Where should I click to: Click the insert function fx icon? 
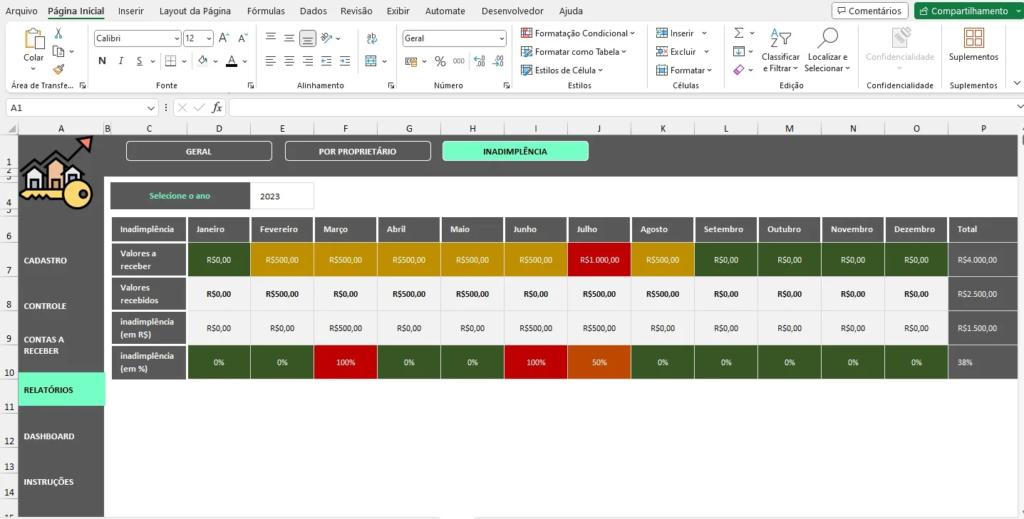point(216,107)
